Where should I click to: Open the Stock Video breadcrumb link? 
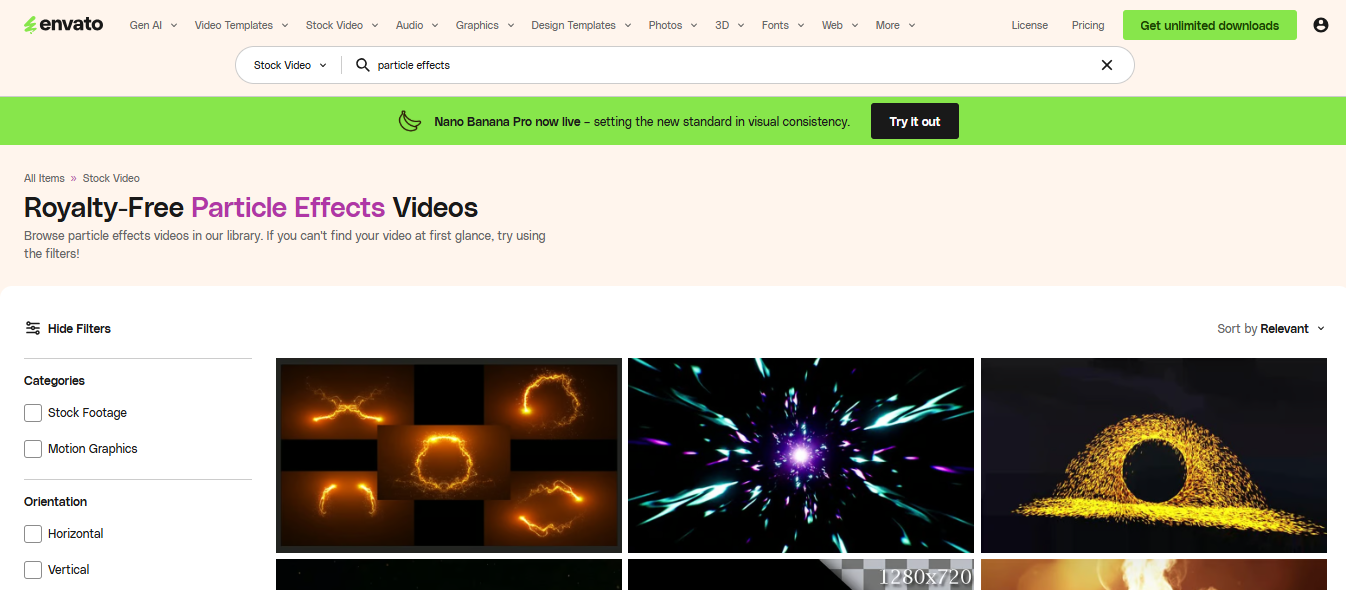point(111,178)
